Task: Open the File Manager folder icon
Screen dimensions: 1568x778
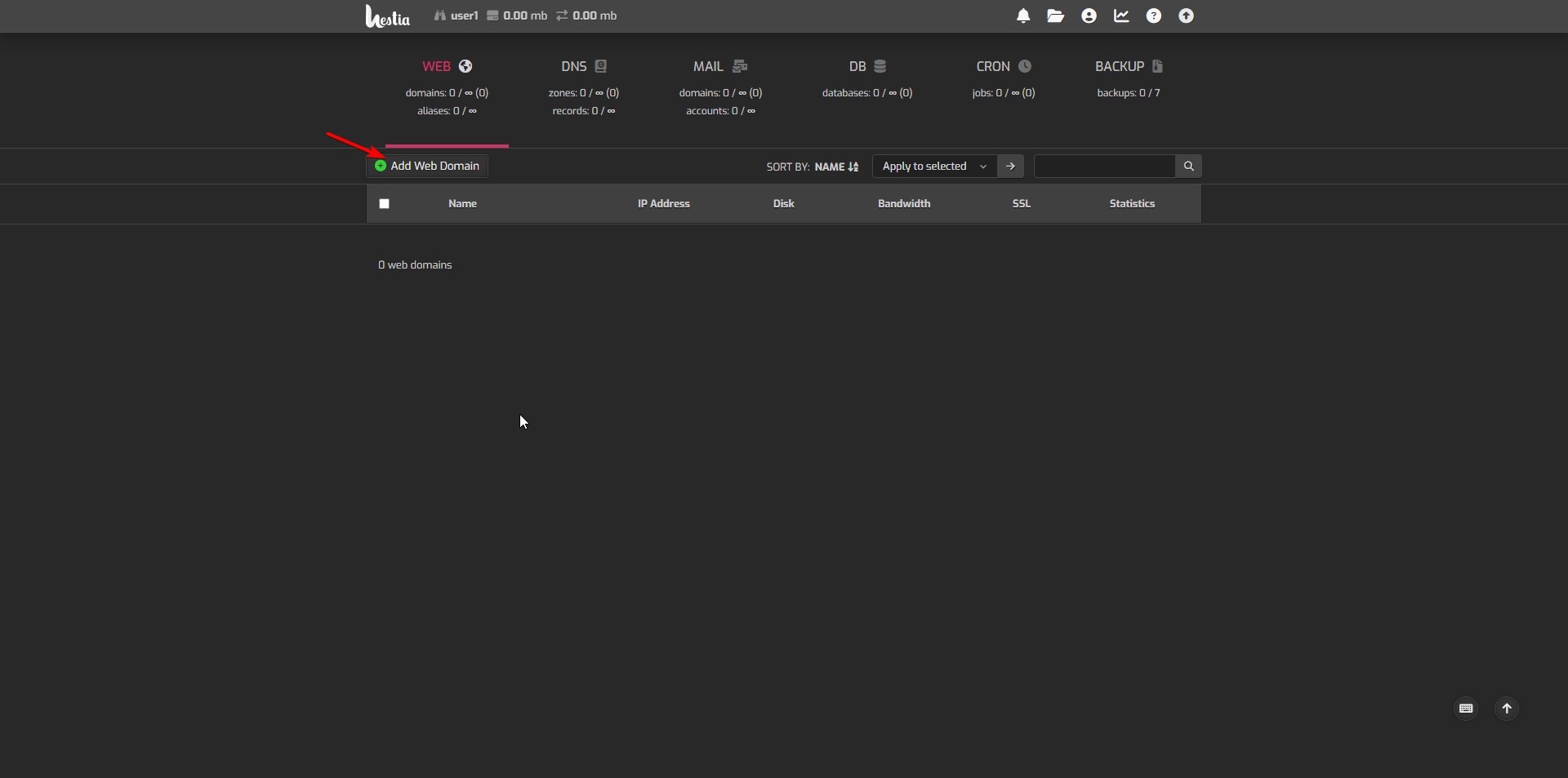Action: (1056, 16)
